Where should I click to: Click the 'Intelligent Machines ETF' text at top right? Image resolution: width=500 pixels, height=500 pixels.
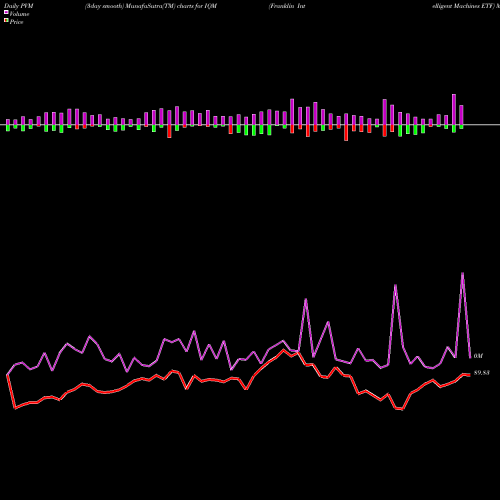pyautogui.click(x=463, y=6)
